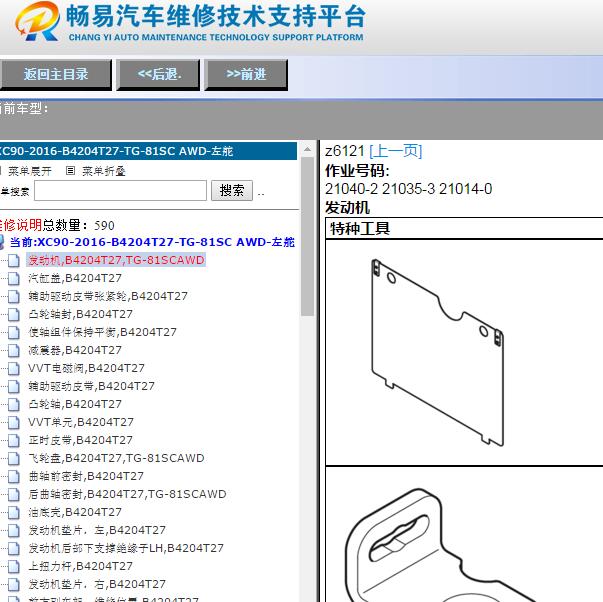Screen dimensions: 603x602
Task: Click document icon beside 发动机垫片，左
Action: 14,530
